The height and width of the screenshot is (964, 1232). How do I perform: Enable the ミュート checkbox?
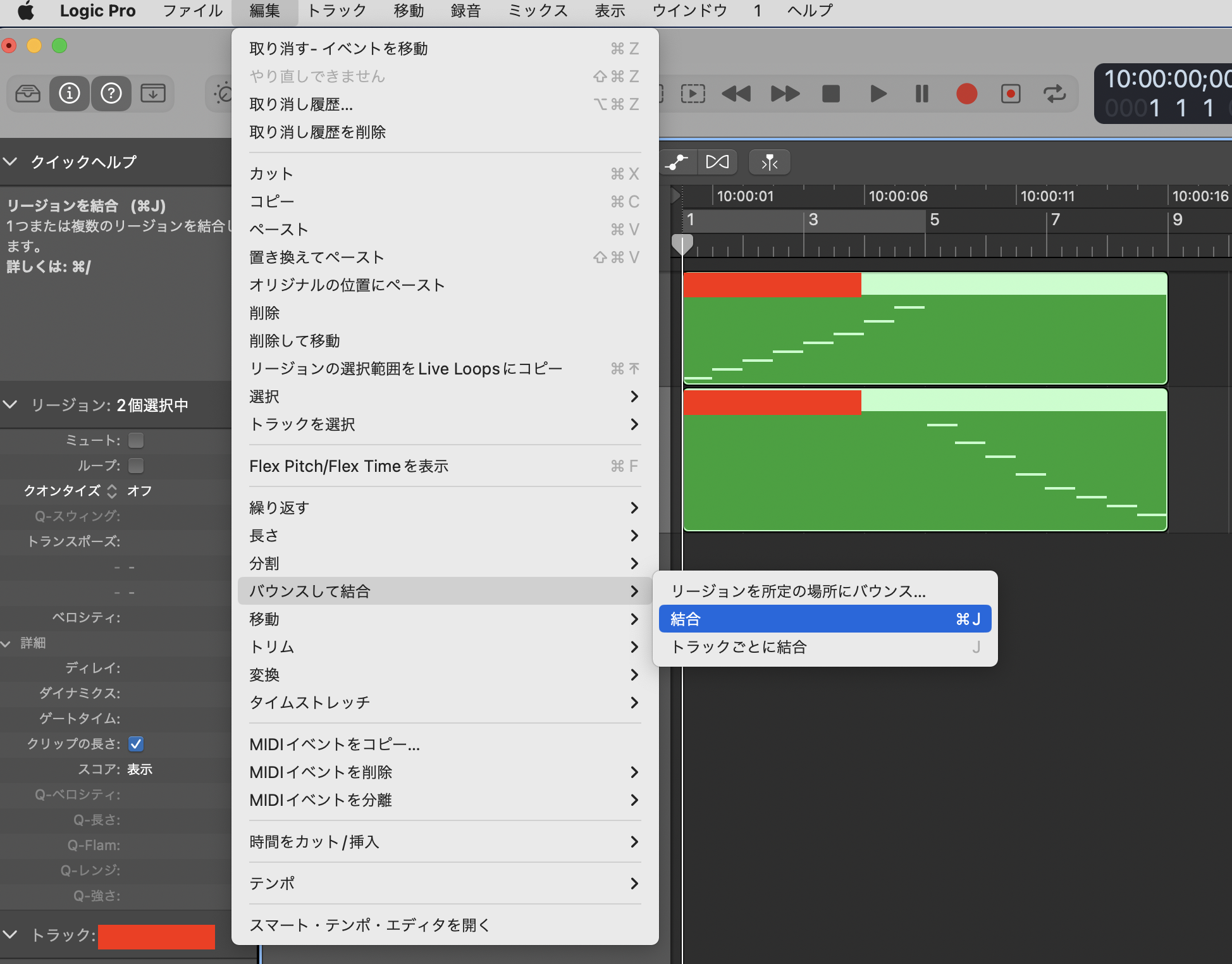(x=136, y=440)
